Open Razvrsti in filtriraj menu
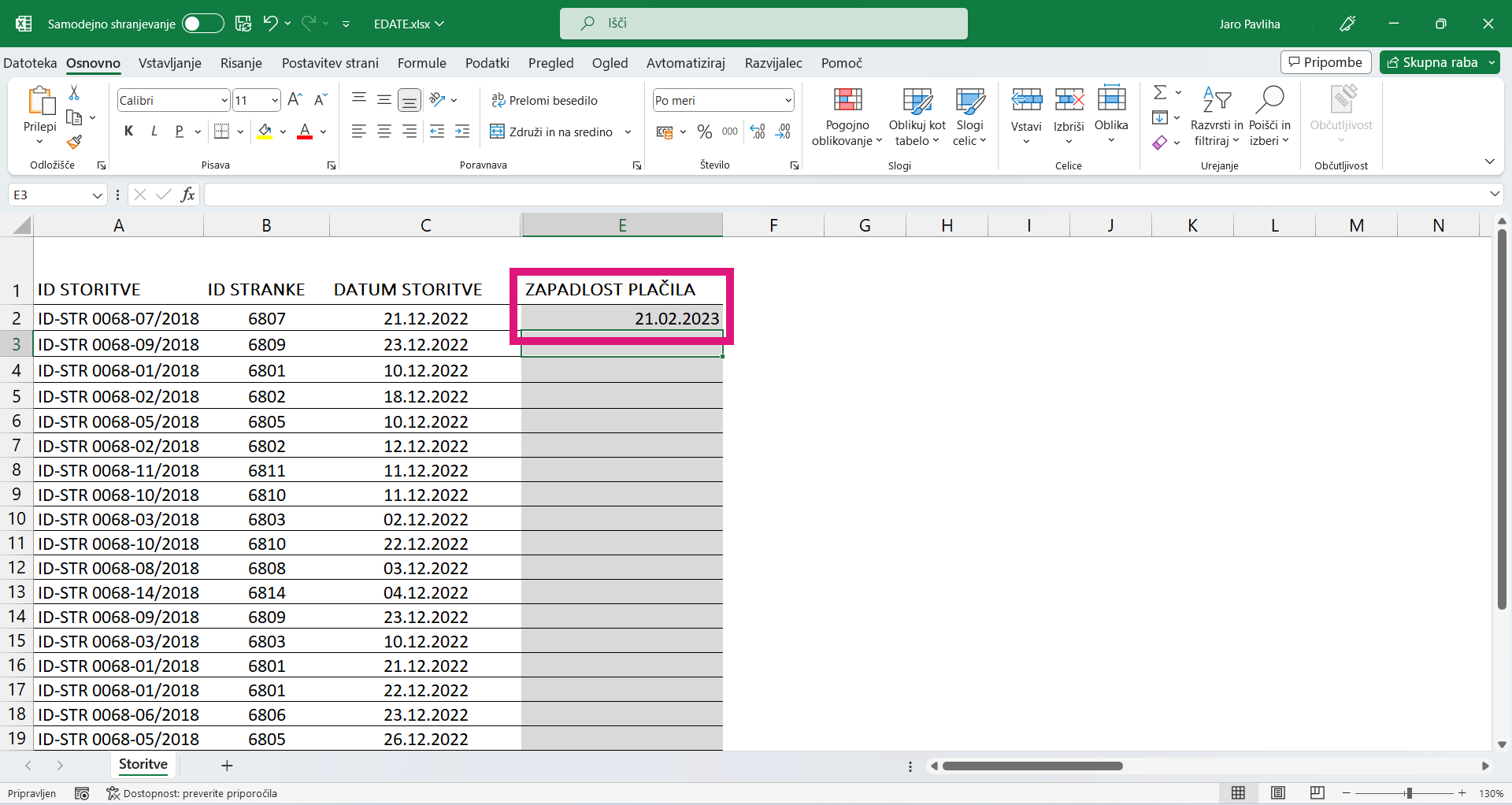This screenshot has height=805, width=1512. coord(1217,117)
